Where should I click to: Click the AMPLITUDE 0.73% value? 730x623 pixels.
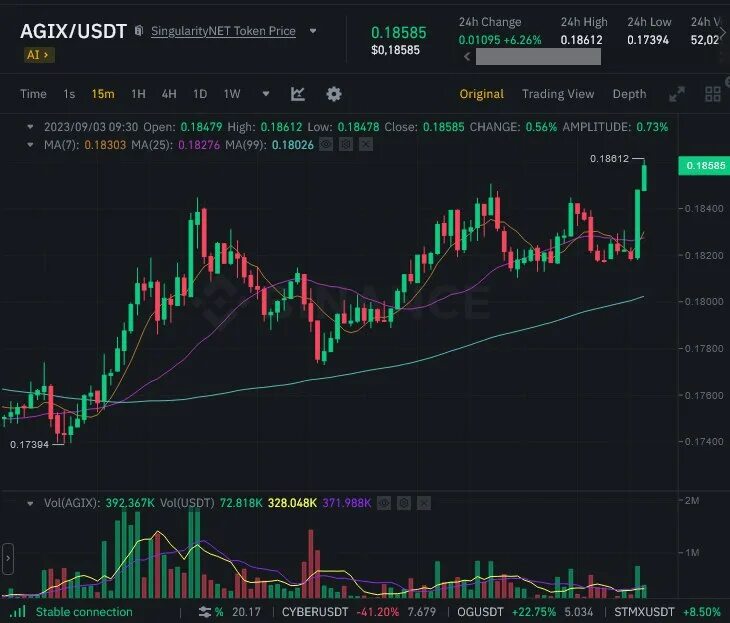tap(652, 127)
